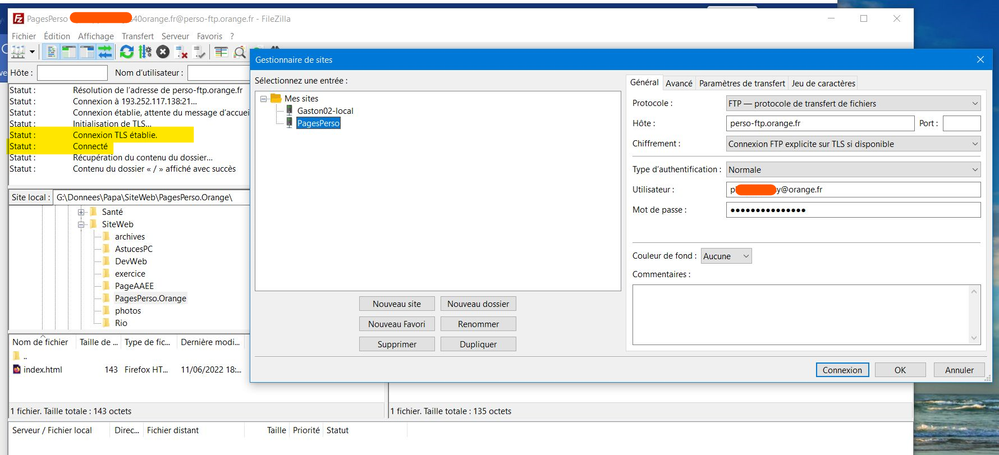Toggle the transfer queue display icon

pyautogui.click(x=106, y=52)
